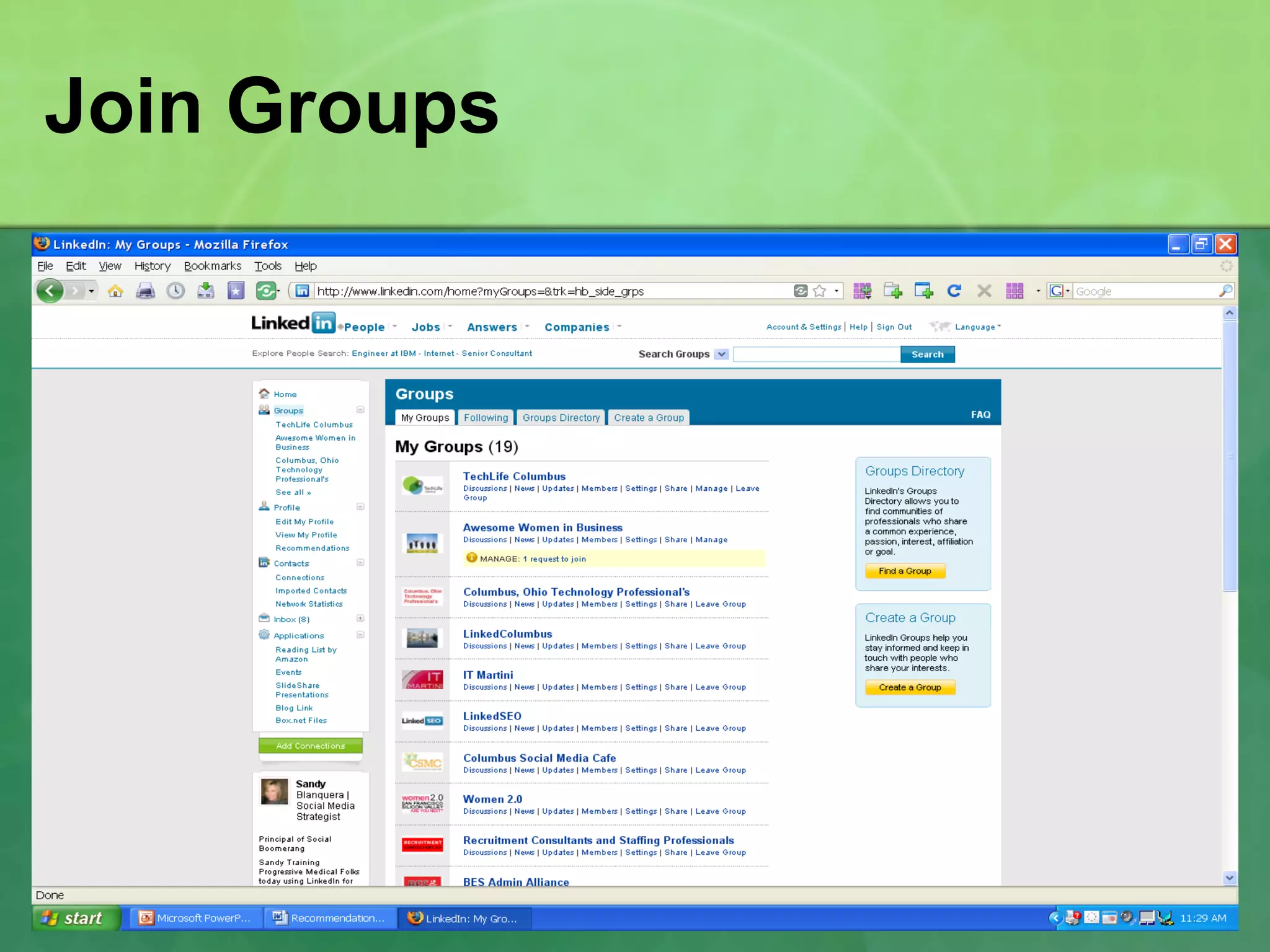Click the Firefox Back arrow button
The width and height of the screenshot is (1270, 952).
tap(50, 291)
